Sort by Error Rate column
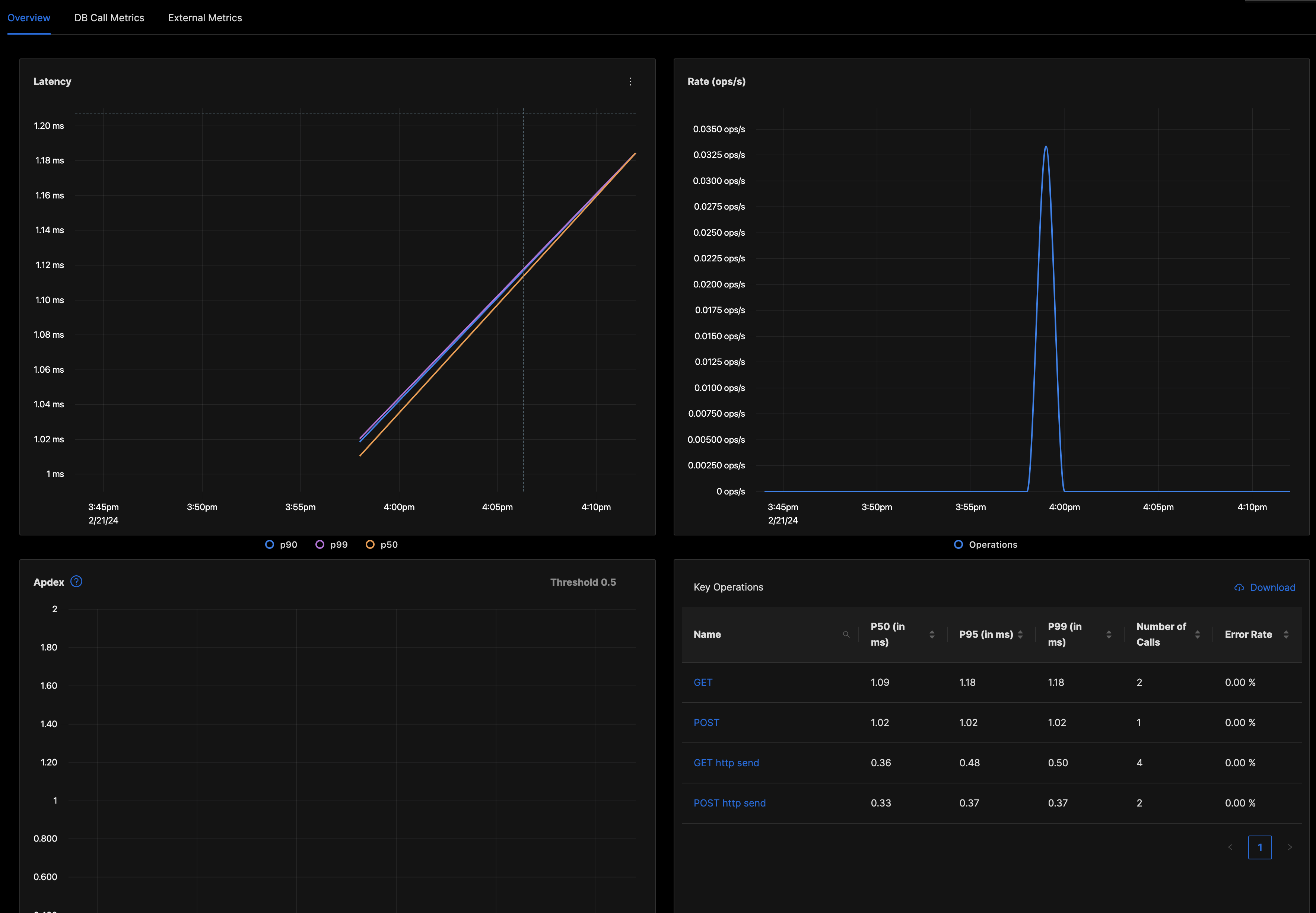The width and height of the screenshot is (1316, 913). pos(1286,634)
